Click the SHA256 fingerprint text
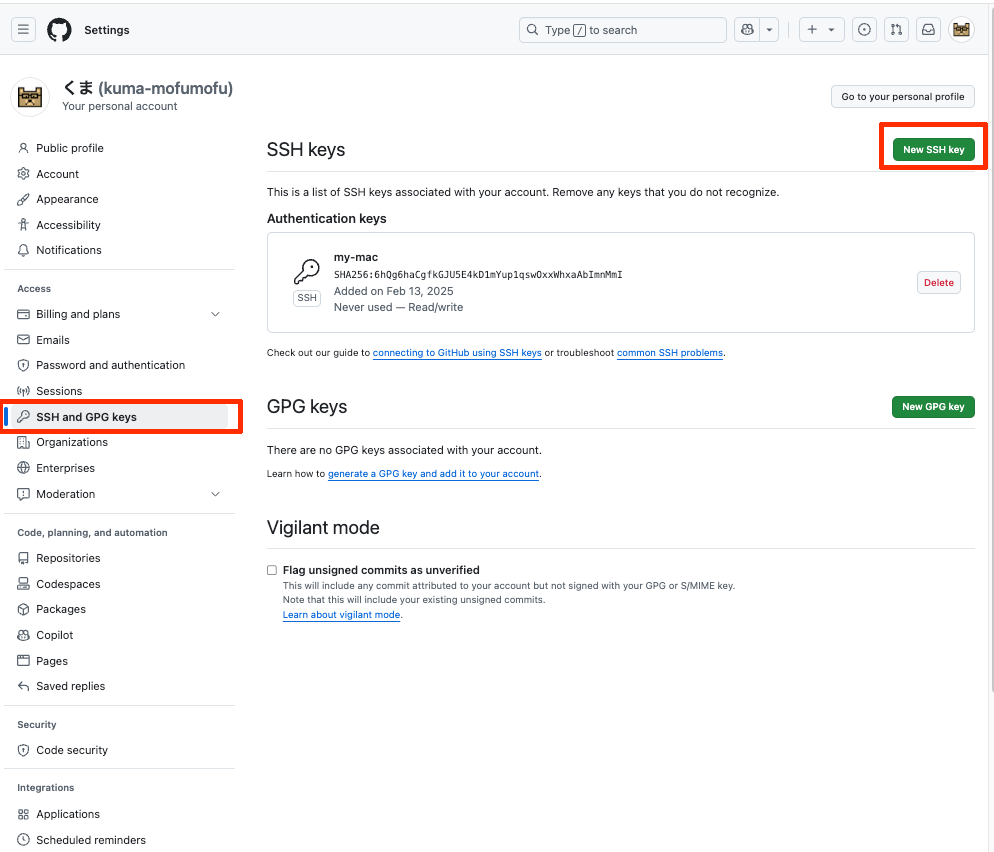The image size is (994, 852). pyautogui.click(x=478, y=274)
